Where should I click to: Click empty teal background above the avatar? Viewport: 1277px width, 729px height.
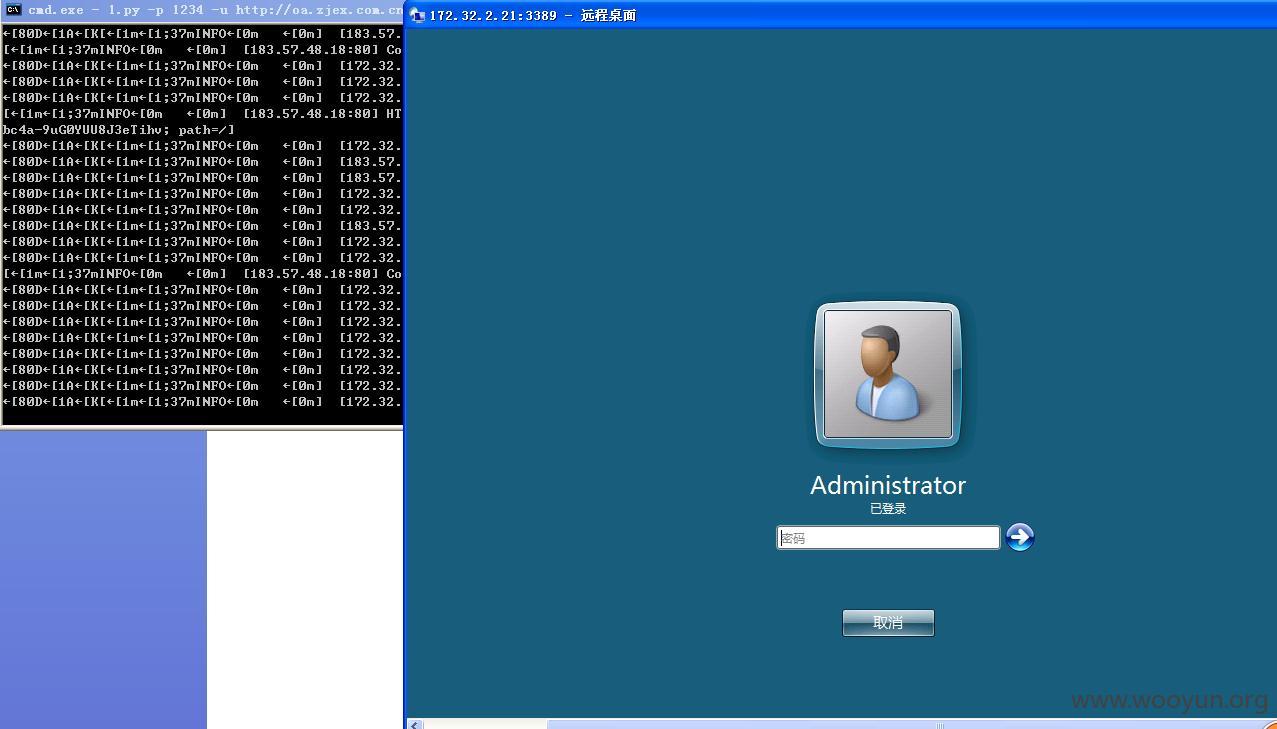tap(888, 160)
